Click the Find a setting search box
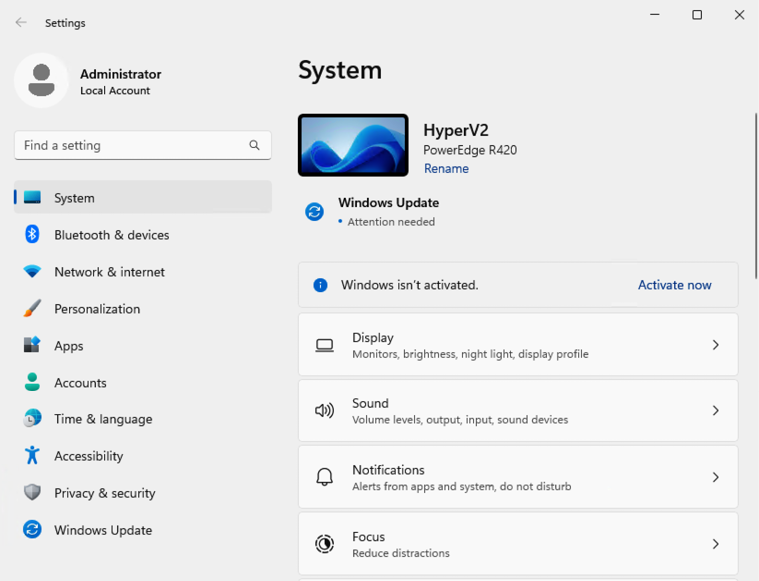 click(x=143, y=145)
